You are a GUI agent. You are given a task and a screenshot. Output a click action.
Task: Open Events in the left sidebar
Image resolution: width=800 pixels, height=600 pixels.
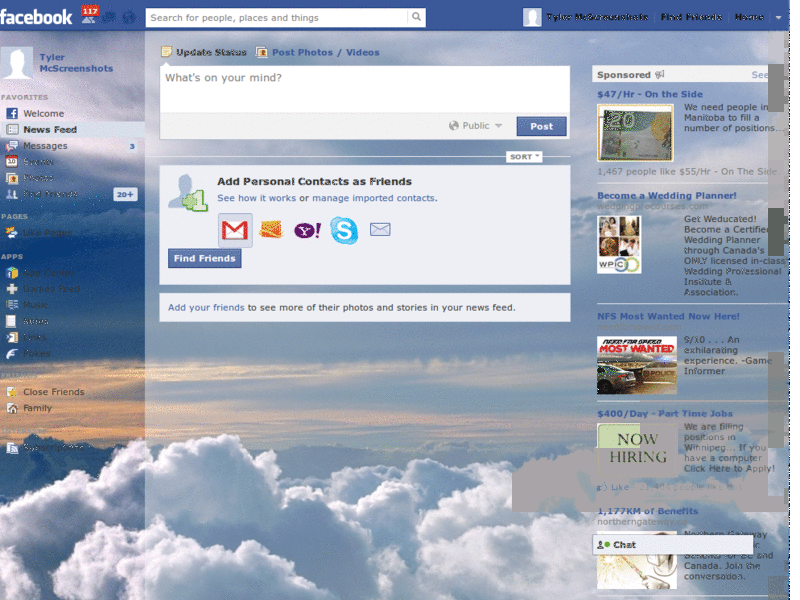point(38,162)
